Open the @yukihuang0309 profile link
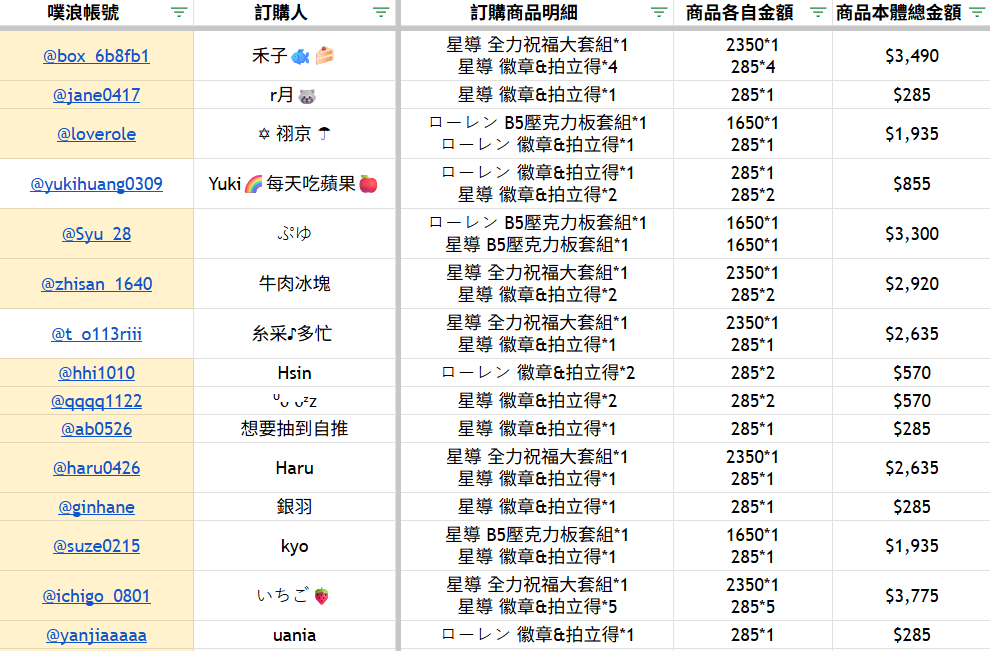 click(x=96, y=184)
